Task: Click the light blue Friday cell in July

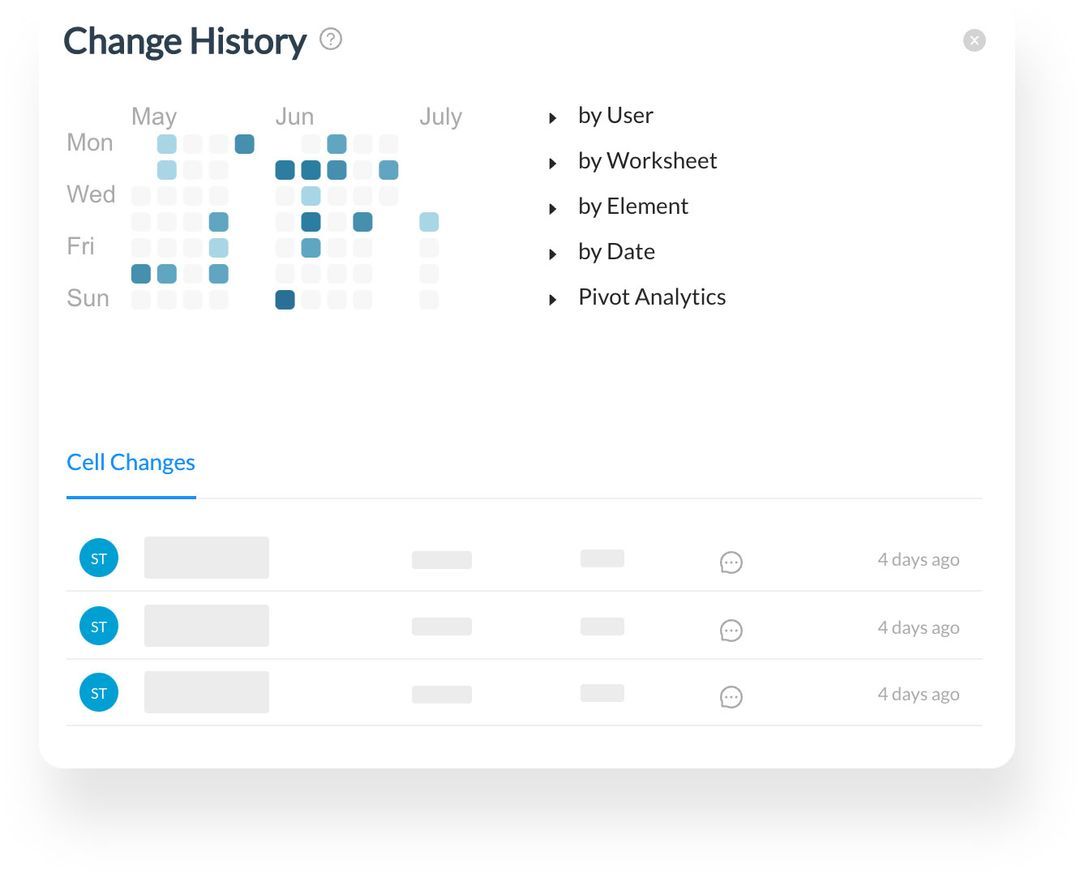Action: [428, 222]
